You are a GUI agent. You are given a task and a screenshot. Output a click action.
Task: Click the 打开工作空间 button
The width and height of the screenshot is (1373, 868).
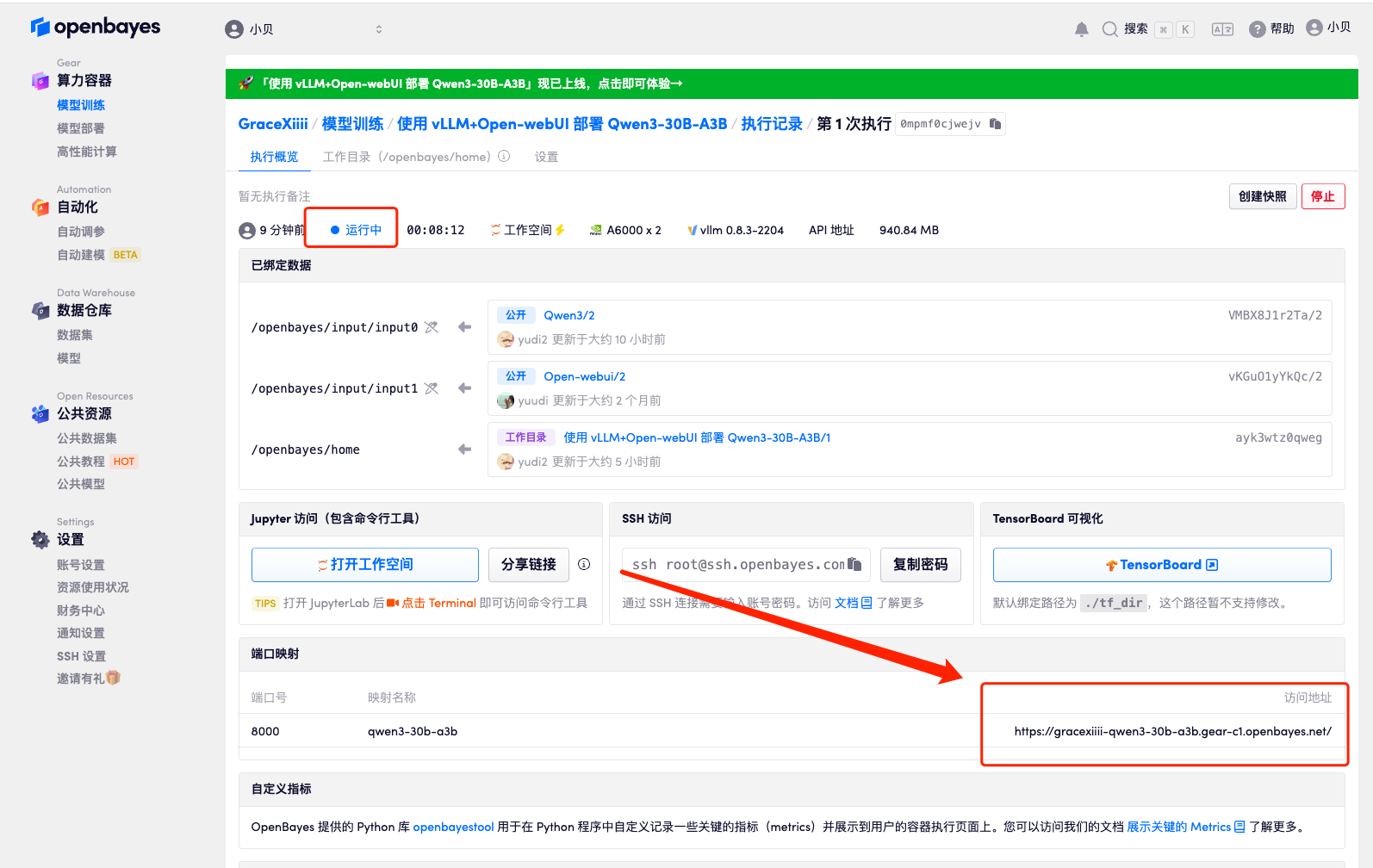365,565
